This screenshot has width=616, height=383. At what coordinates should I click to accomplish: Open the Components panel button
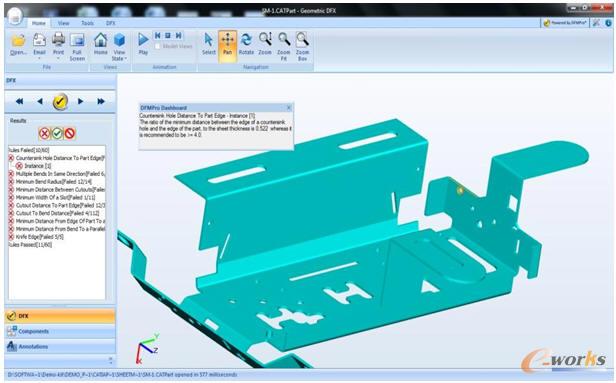pos(60,332)
